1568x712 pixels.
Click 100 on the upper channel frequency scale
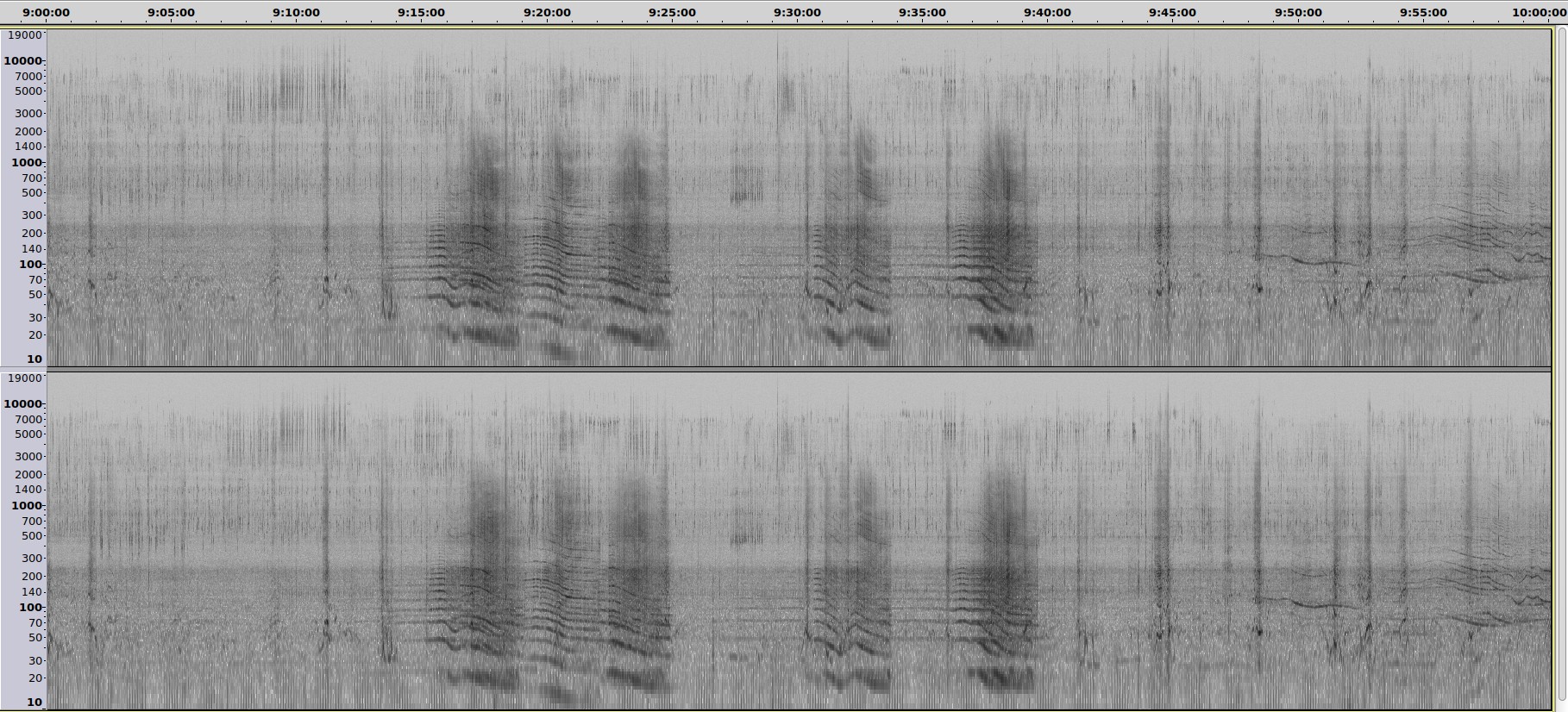point(30,265)
